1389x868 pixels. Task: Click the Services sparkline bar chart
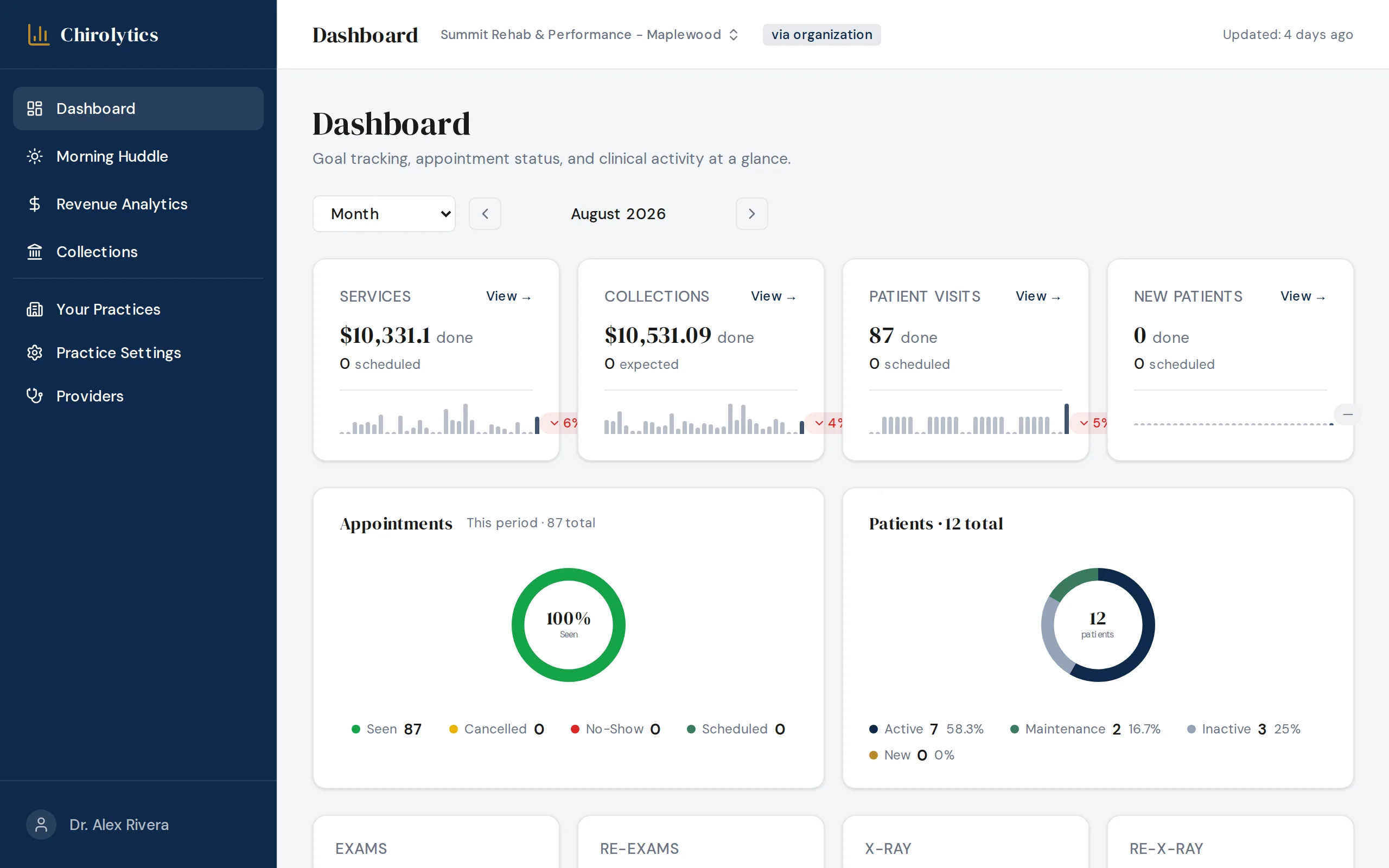[x=439, y=418]
